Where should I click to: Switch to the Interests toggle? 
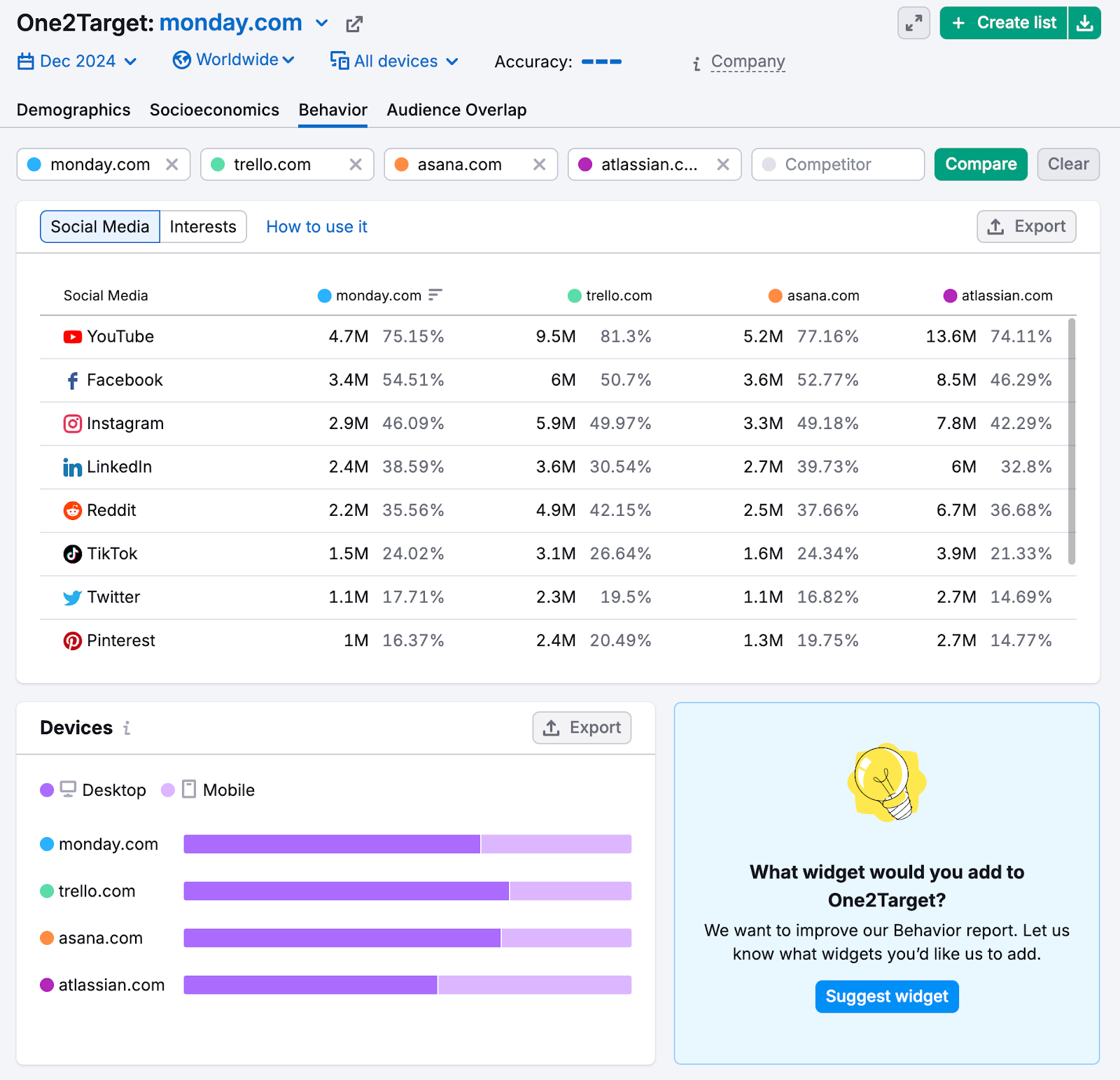pyautogui.click(x=203, y=227)
